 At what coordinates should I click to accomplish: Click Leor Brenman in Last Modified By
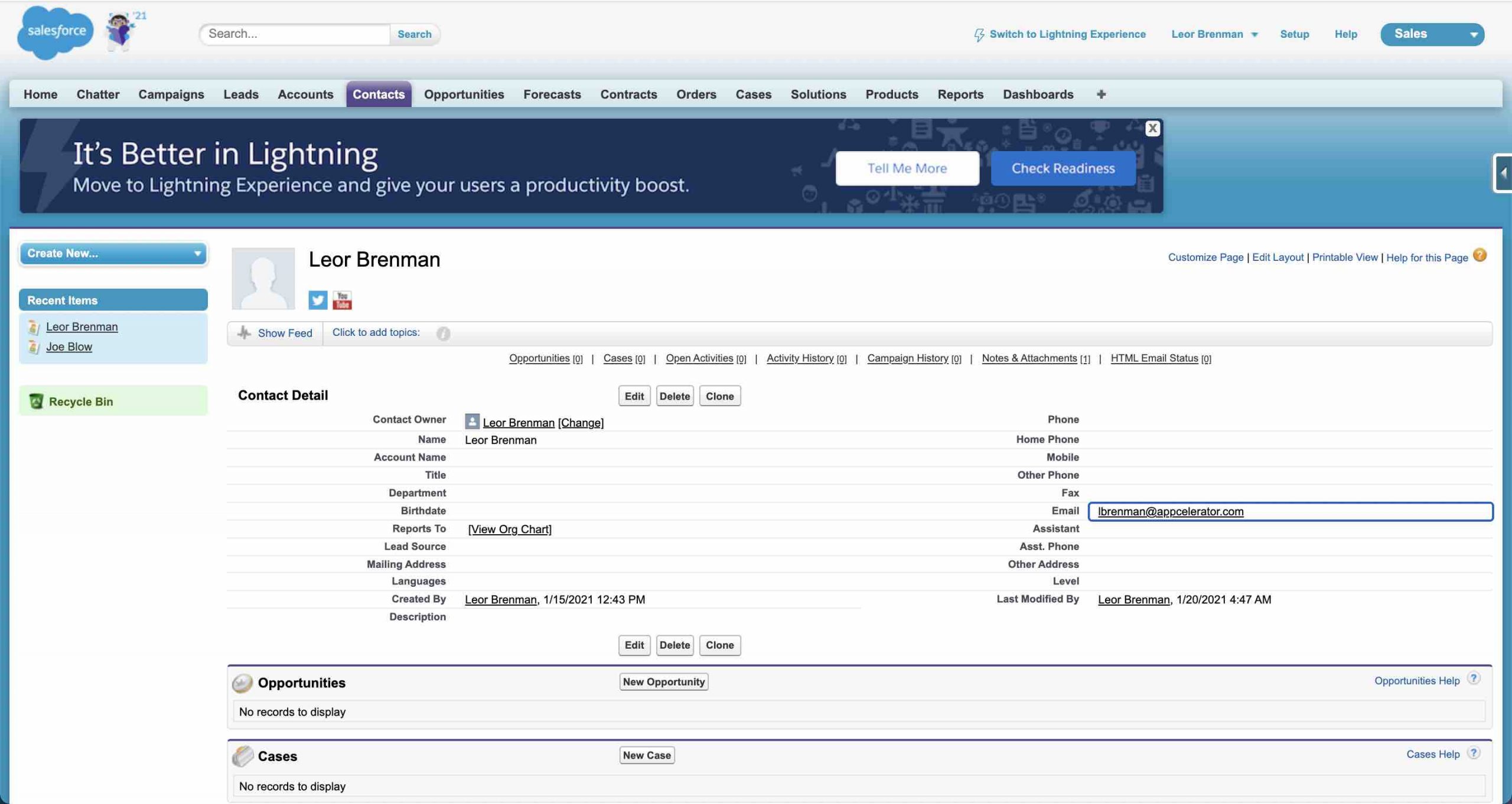coord(1134,600)
